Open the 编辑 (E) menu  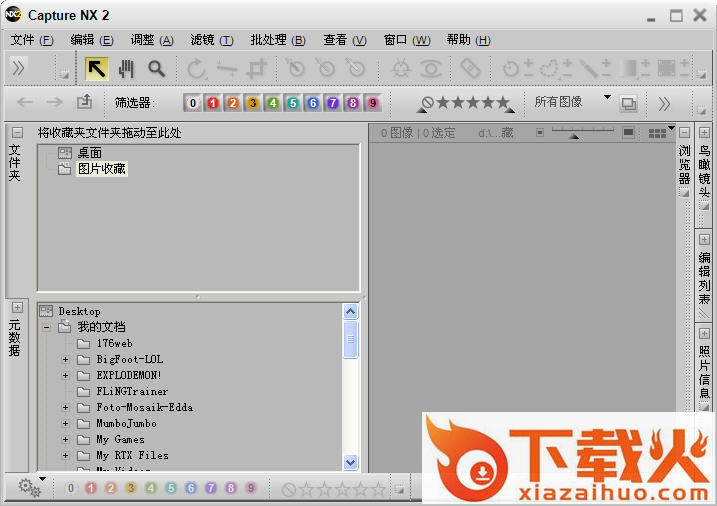point(91,40)
